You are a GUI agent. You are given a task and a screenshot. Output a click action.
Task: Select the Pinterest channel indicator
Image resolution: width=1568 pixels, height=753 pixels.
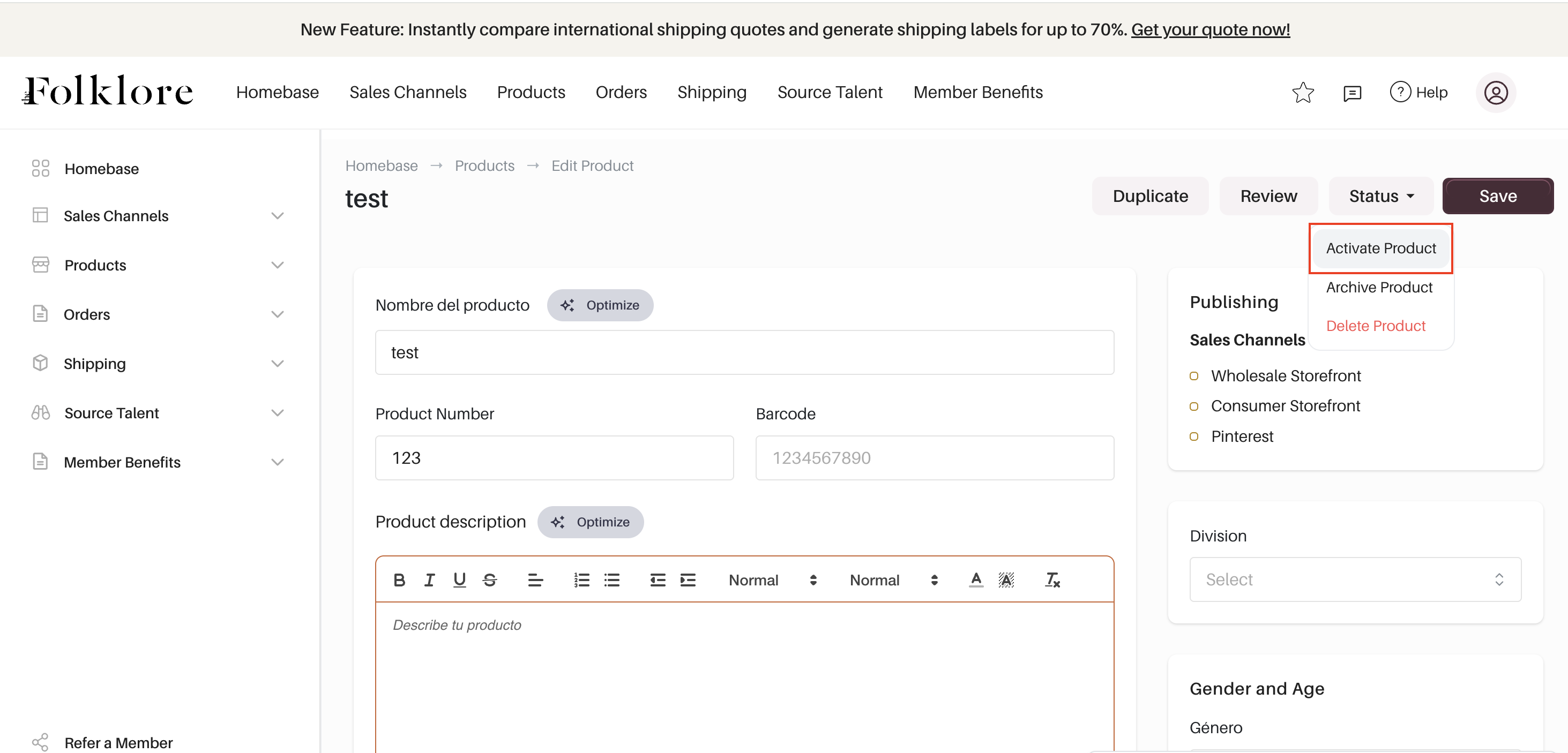click(x=1193, y=436)
